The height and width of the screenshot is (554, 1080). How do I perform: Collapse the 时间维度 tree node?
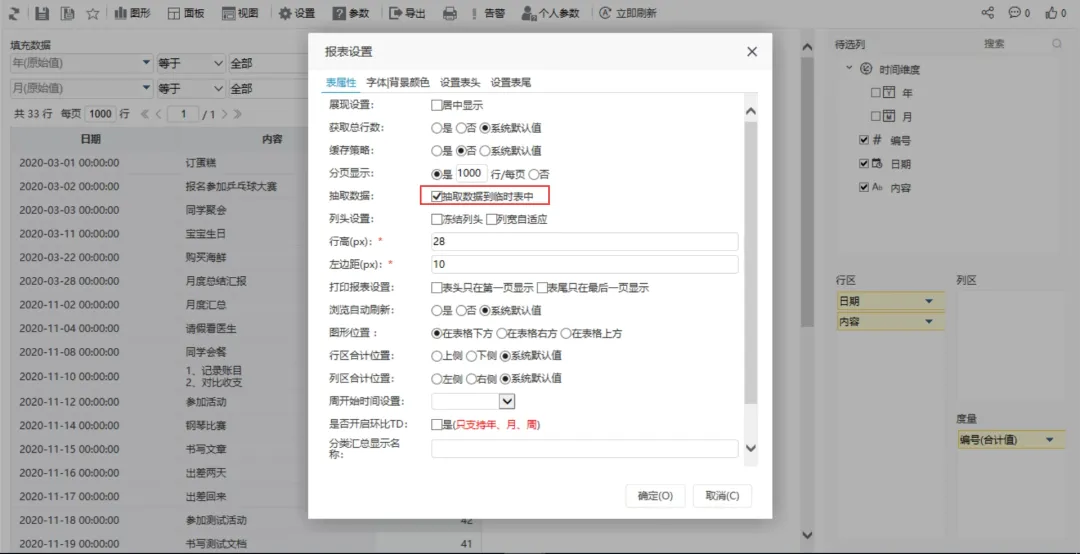(847, 69)
